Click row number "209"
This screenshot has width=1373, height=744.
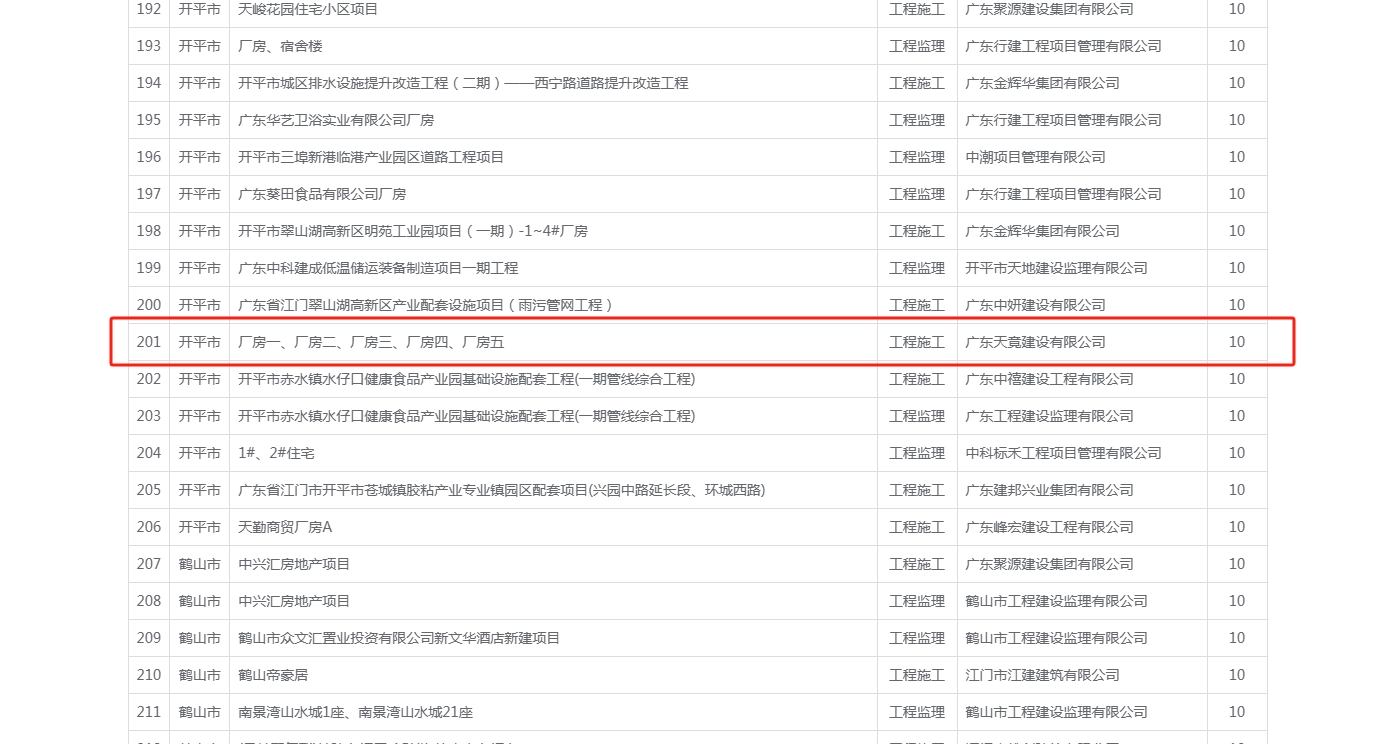click(x=149, y=638)
